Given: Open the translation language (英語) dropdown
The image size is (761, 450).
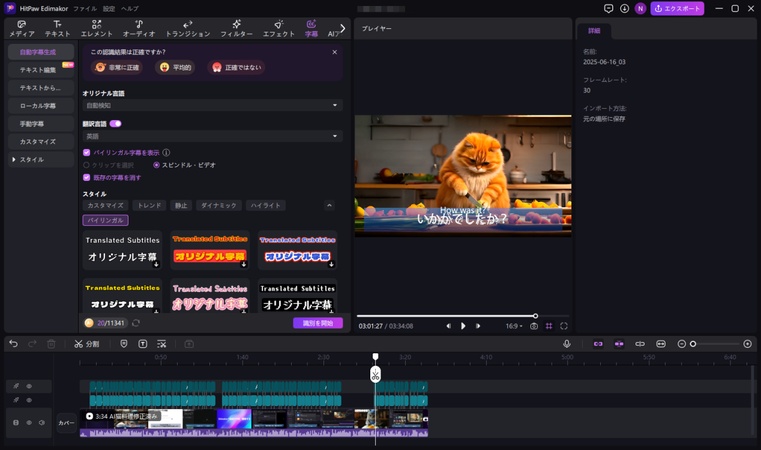Looking at the screenshot, I should point(212,136).
